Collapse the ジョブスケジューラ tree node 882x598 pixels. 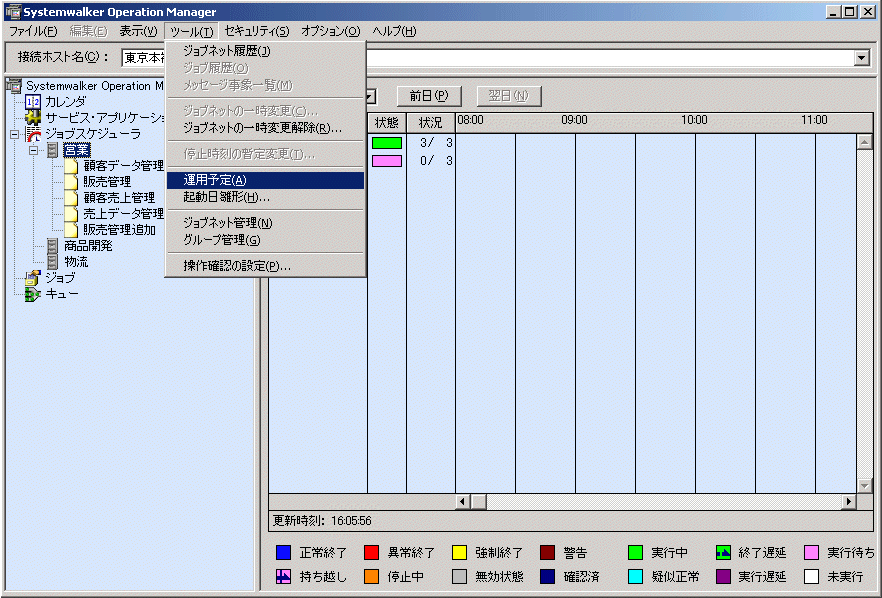pyautogui.click(x=15, y=134)
